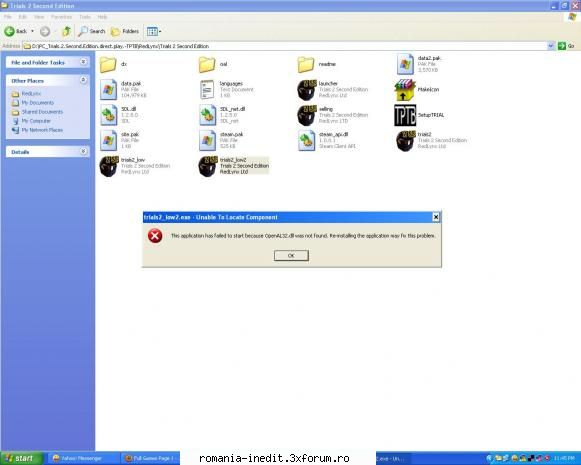The height and width of the screenshot is (465, 581).
Task: Open the File menu
Action: click(x=8, y=17)
